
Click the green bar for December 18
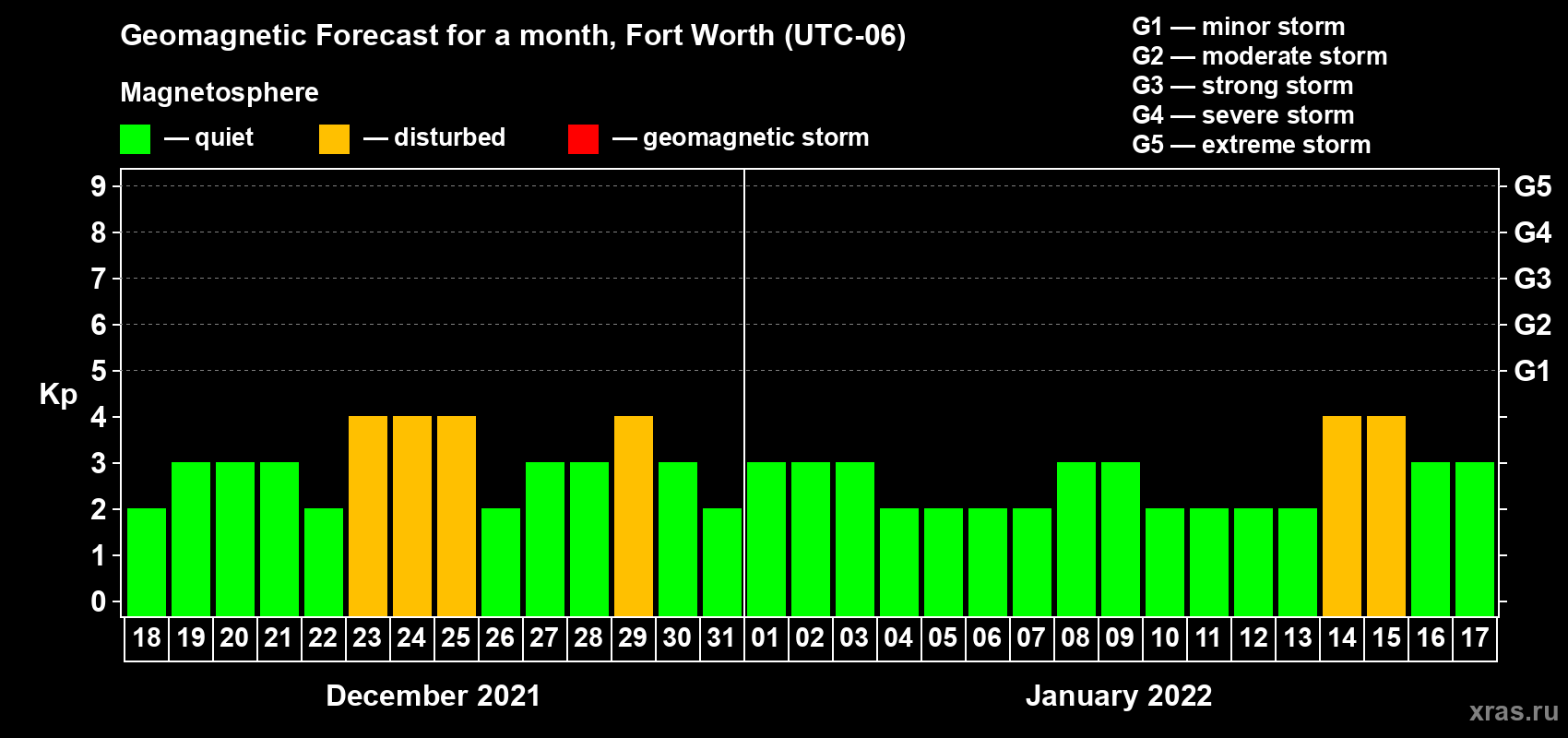(x=147, y=562)
